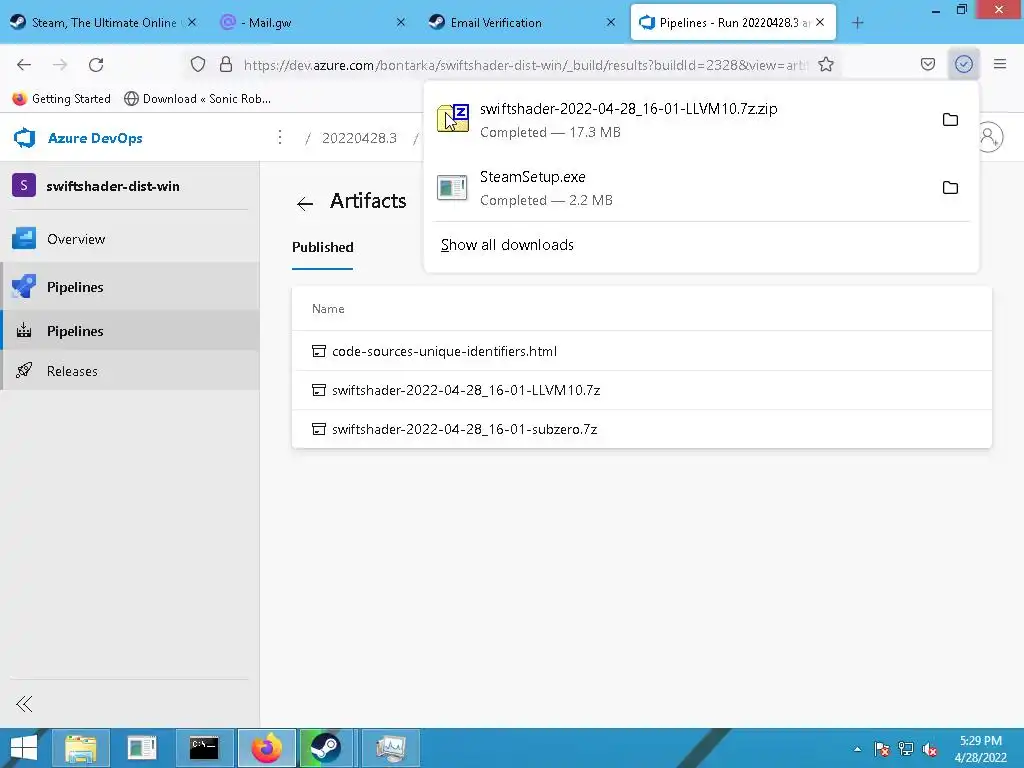This screenshot has height=768, width=1024.
Task: Open the downloaded swiftshader-2022-04-28_16-01-LLVM10.7z.zip file
Action: tap(679, 120)
